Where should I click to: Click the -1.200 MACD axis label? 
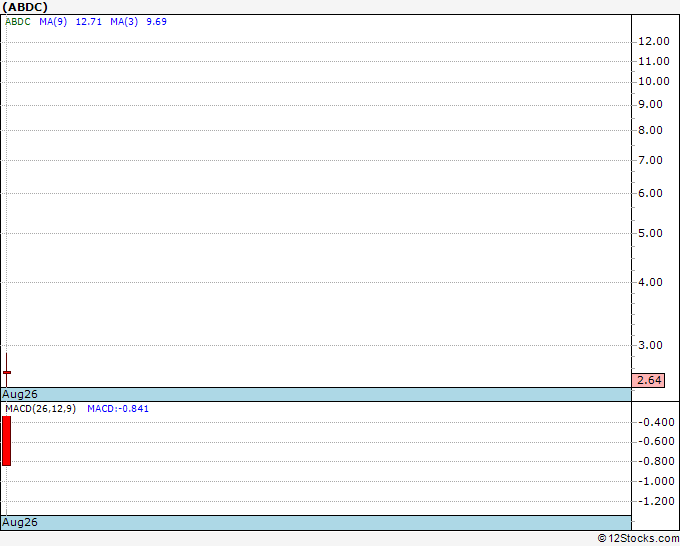click(x=656, y=501)
